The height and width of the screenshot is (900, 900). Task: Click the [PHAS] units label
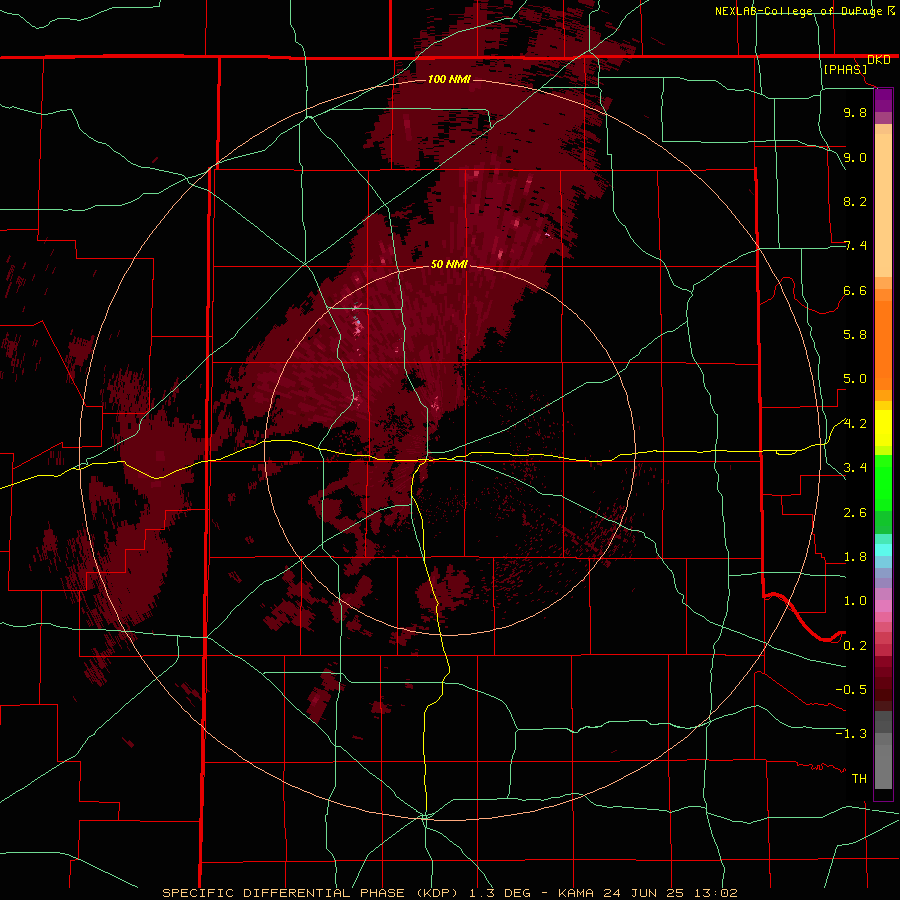pyautogui.click(x=845, y=69)
